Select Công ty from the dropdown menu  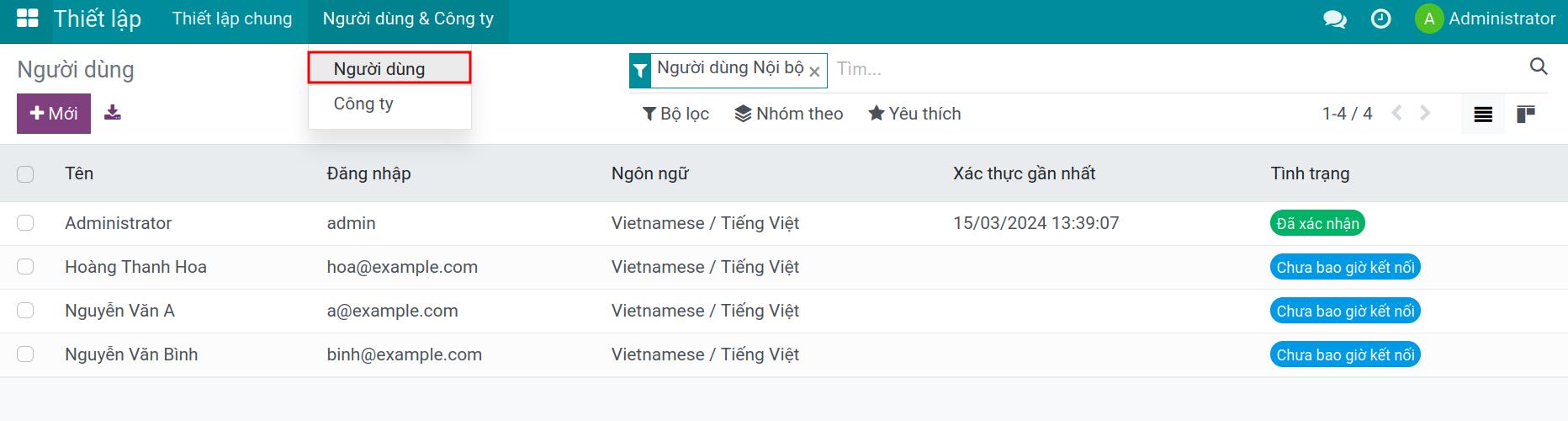(x=389, y=104)
